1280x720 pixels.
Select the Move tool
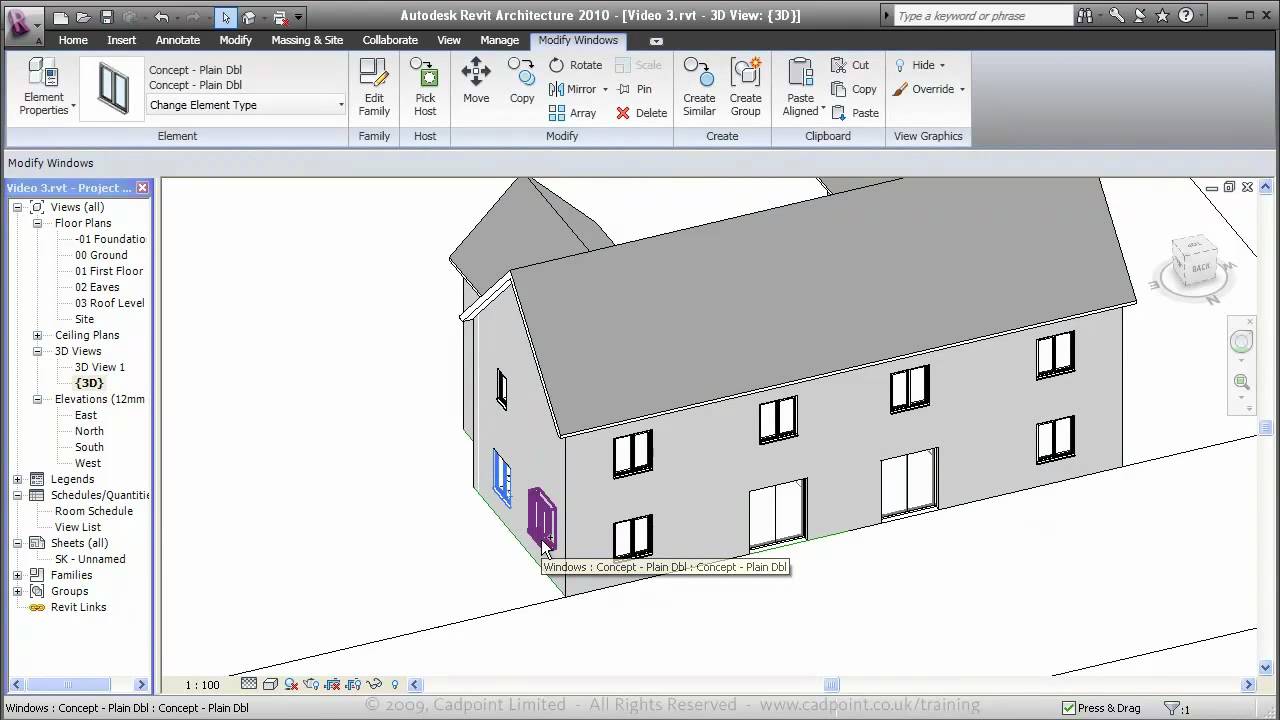(x=476, y=81)
